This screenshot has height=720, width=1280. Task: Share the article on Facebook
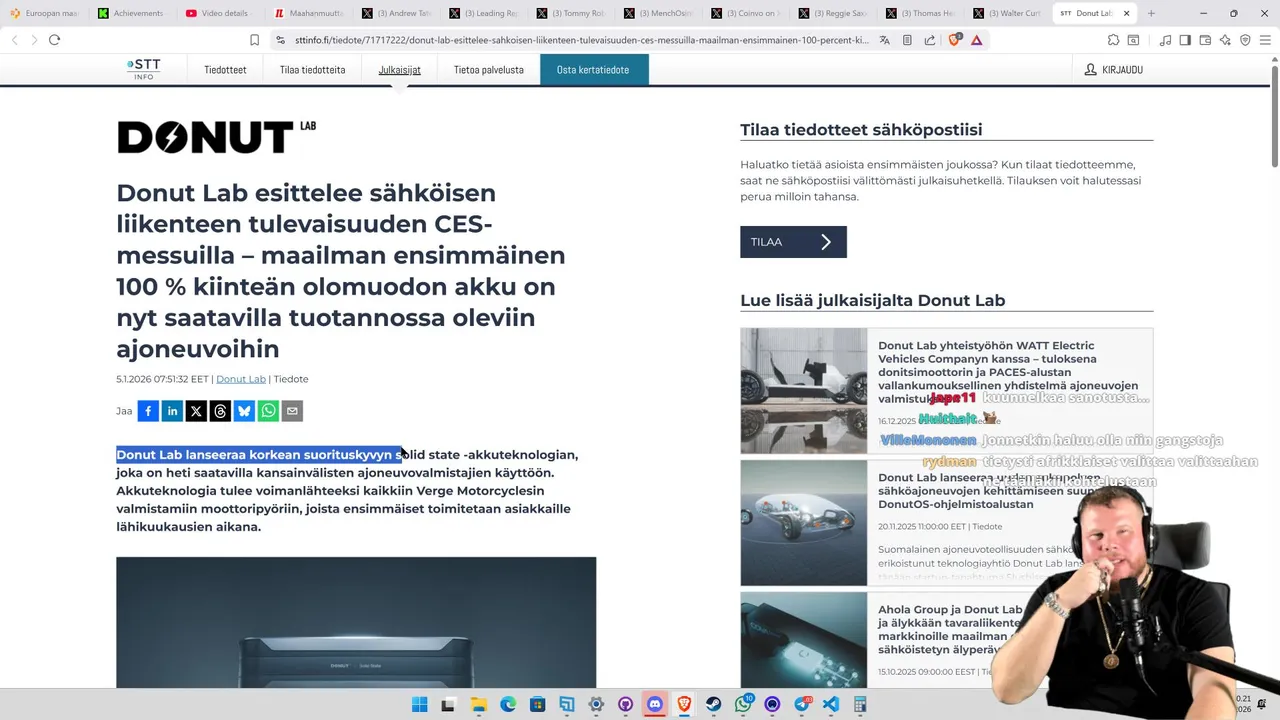(x=148, y=411)
